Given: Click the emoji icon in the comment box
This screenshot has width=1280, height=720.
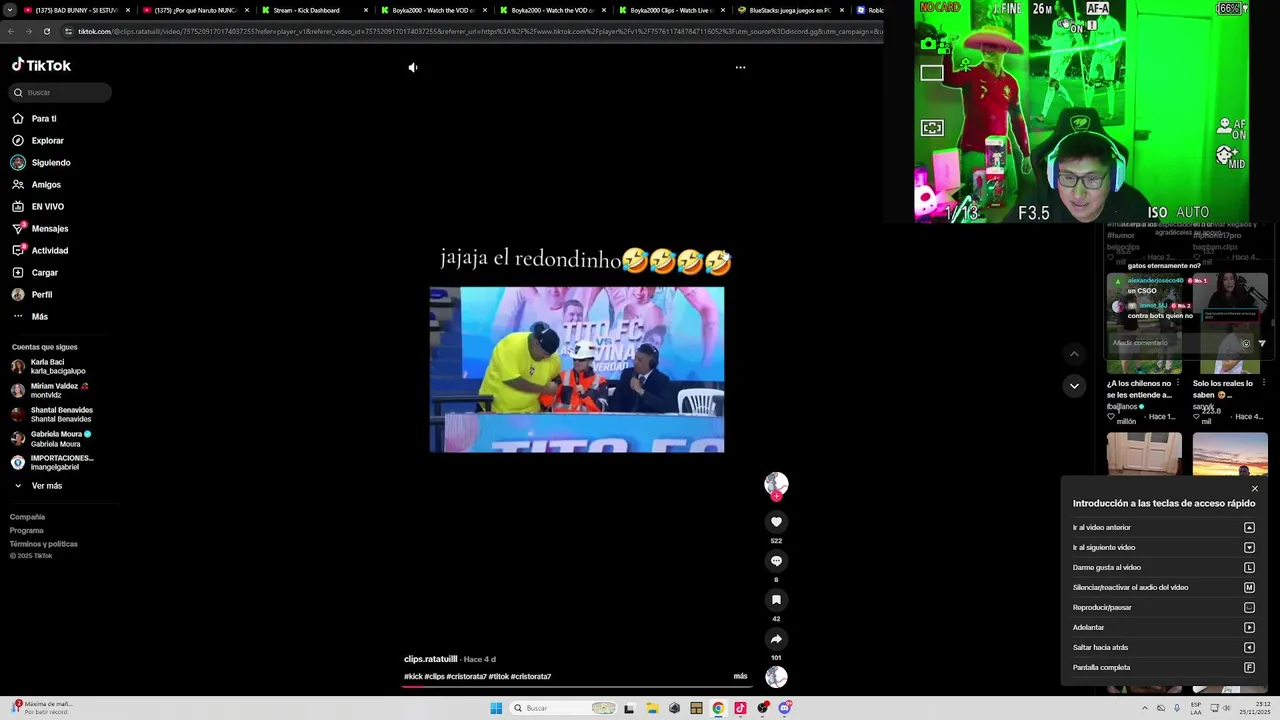Looking at the screenshot, I should point(1246,343).
